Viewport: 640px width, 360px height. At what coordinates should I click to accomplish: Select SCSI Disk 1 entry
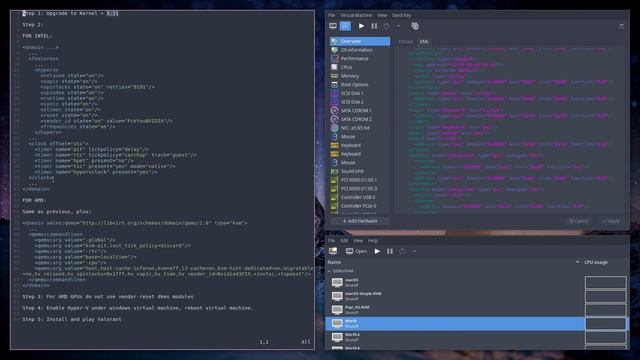coord(360,93)
